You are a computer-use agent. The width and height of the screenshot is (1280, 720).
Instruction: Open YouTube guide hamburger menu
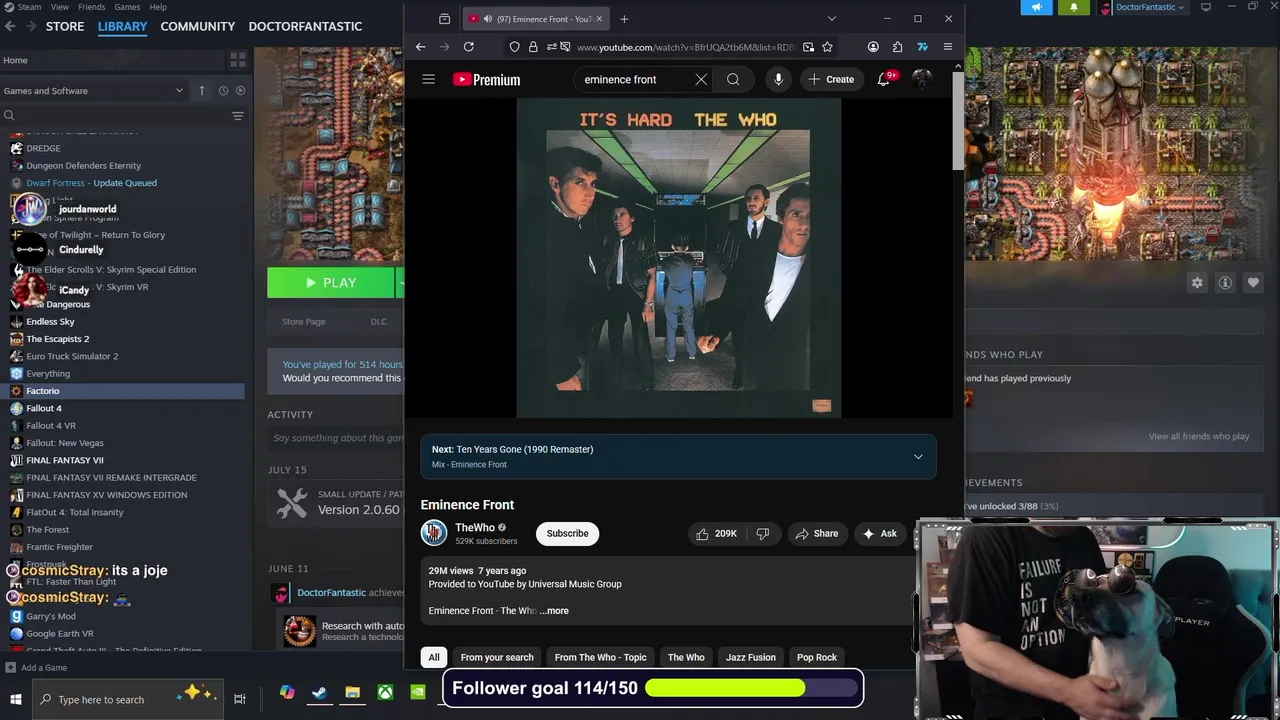click(428, 79)
